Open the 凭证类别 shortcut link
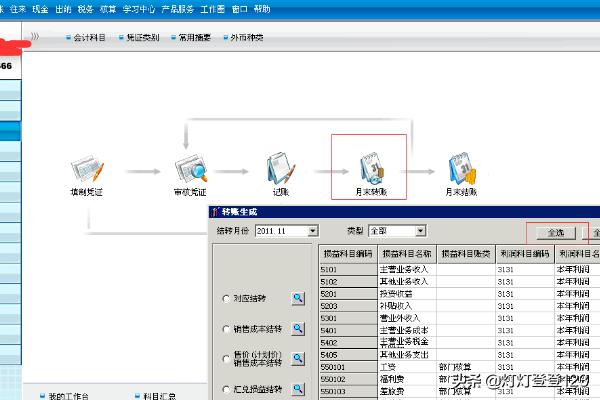 click(139, 38)
